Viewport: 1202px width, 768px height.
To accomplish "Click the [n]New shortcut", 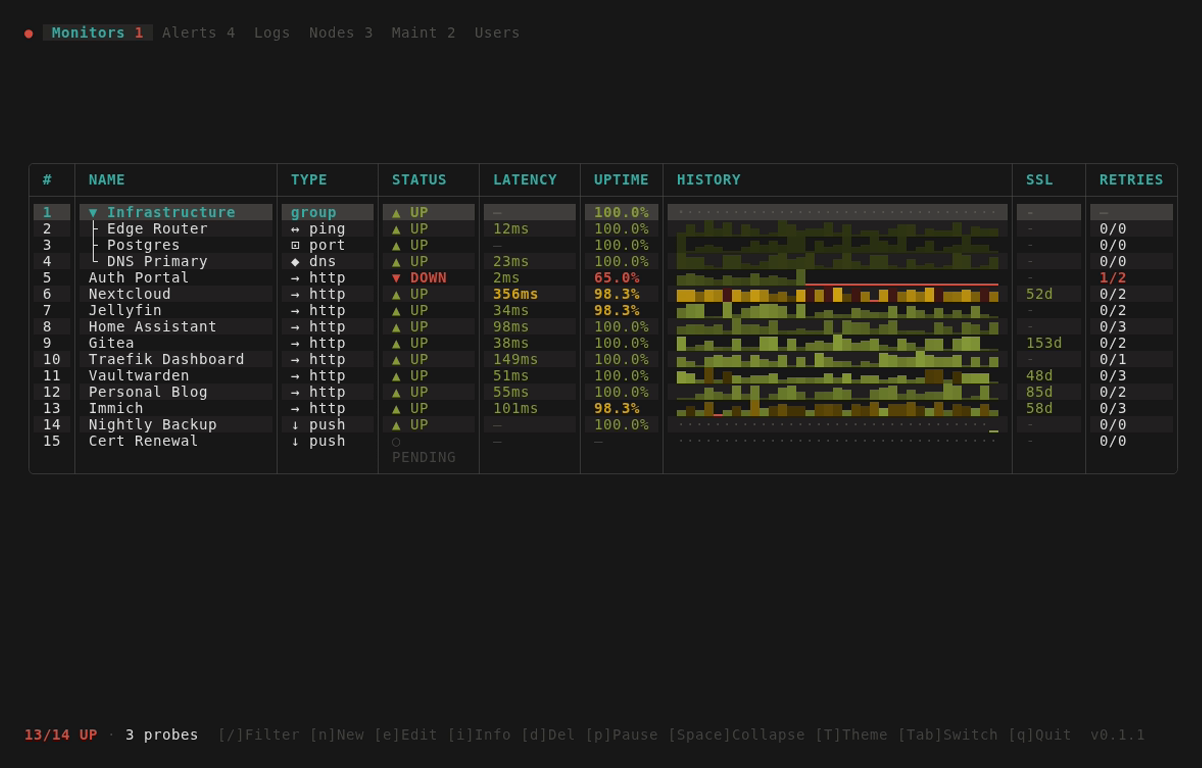I will click(336, 735).
